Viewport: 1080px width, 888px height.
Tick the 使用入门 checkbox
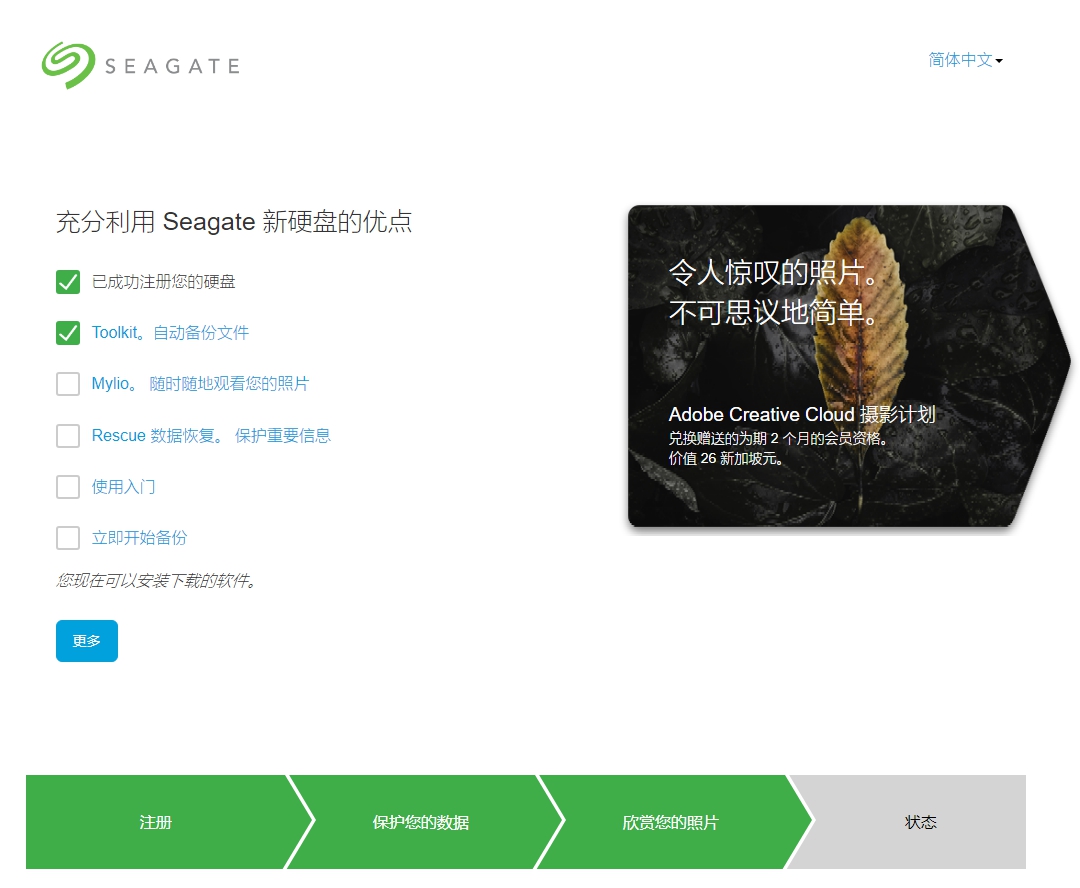68,486
